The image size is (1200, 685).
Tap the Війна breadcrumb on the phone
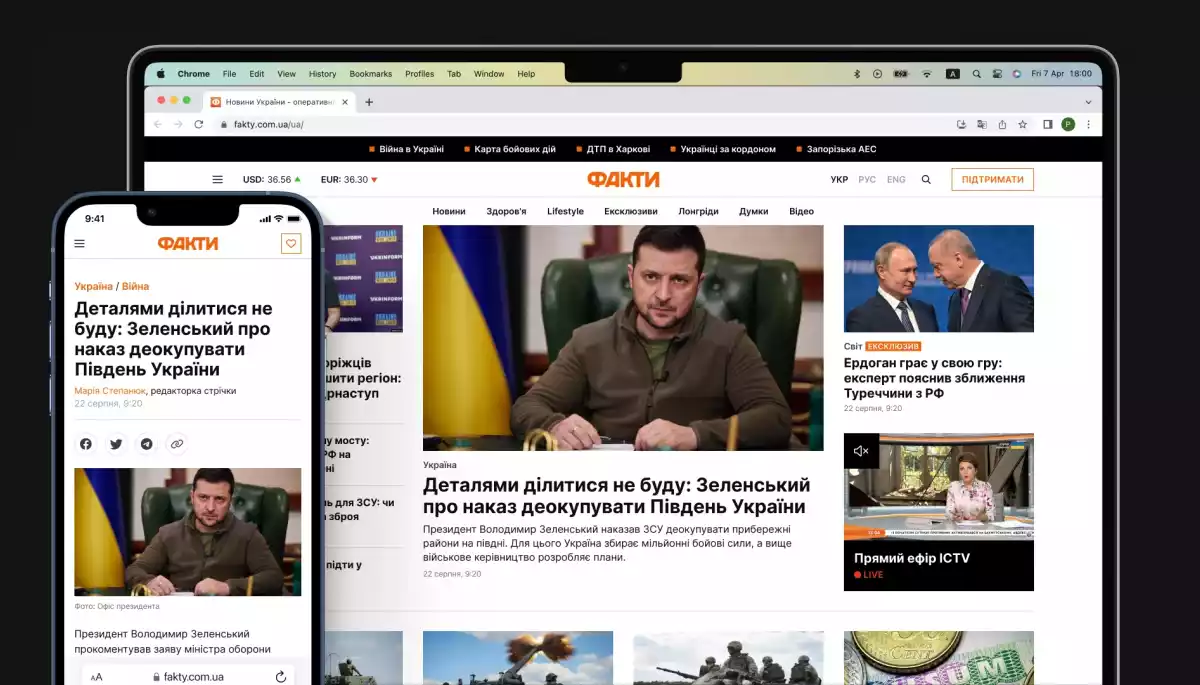(135, 286)
